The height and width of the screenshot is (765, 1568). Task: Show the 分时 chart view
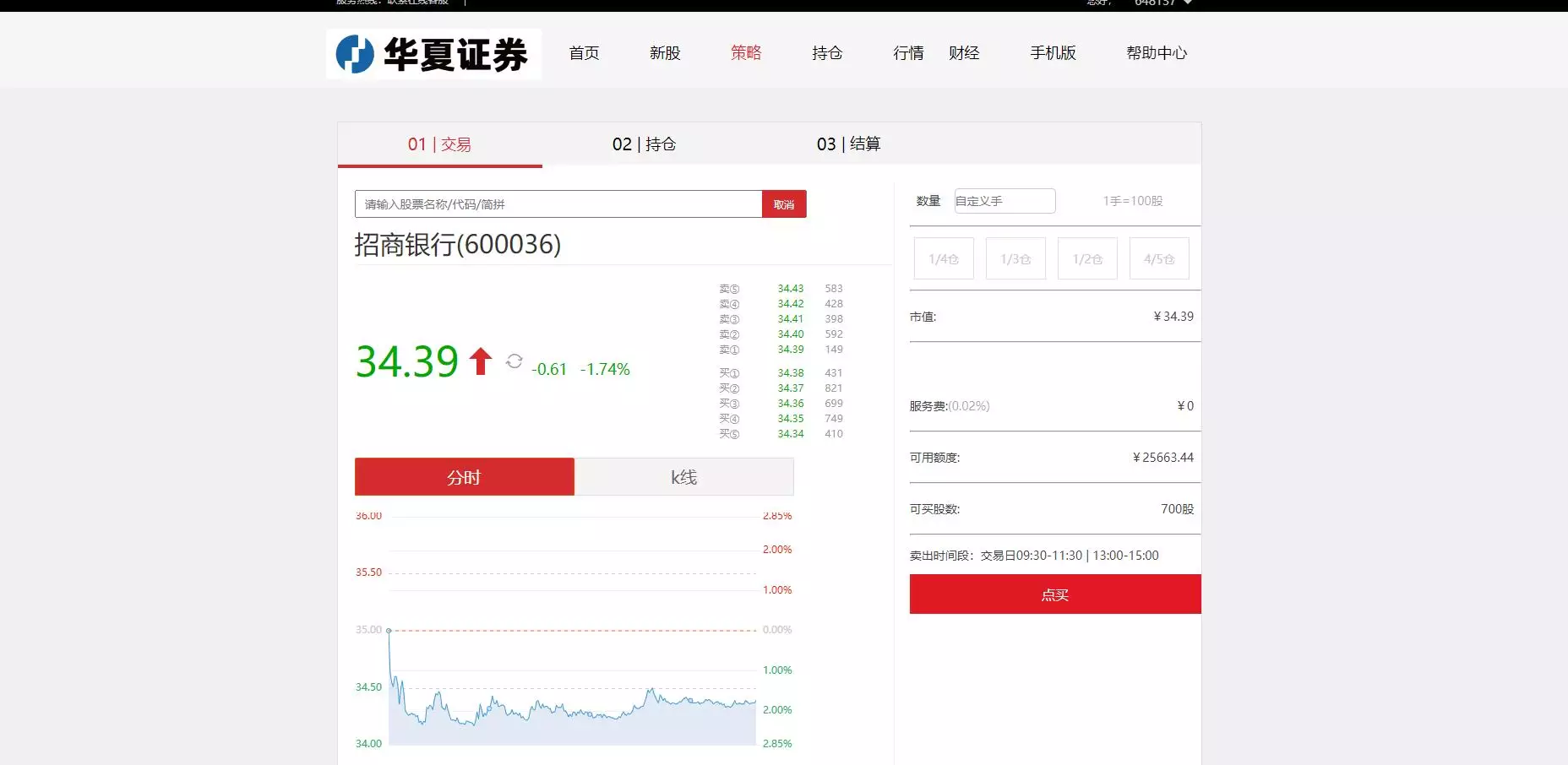[x=465, y=477]
